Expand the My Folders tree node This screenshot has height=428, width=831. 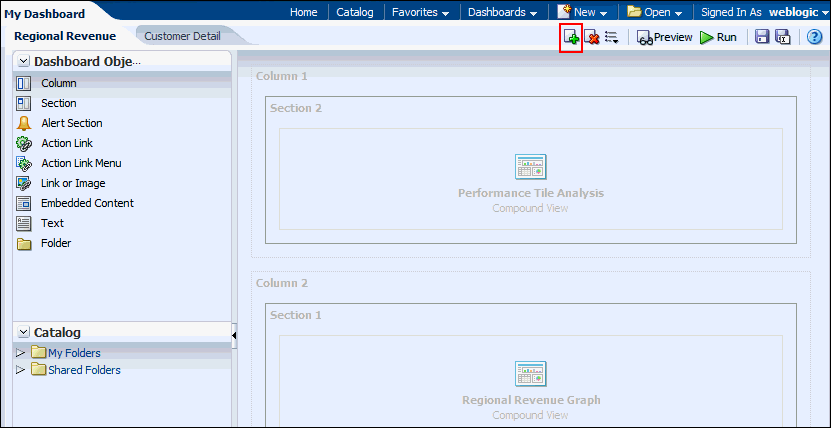(x=21, y=352)
